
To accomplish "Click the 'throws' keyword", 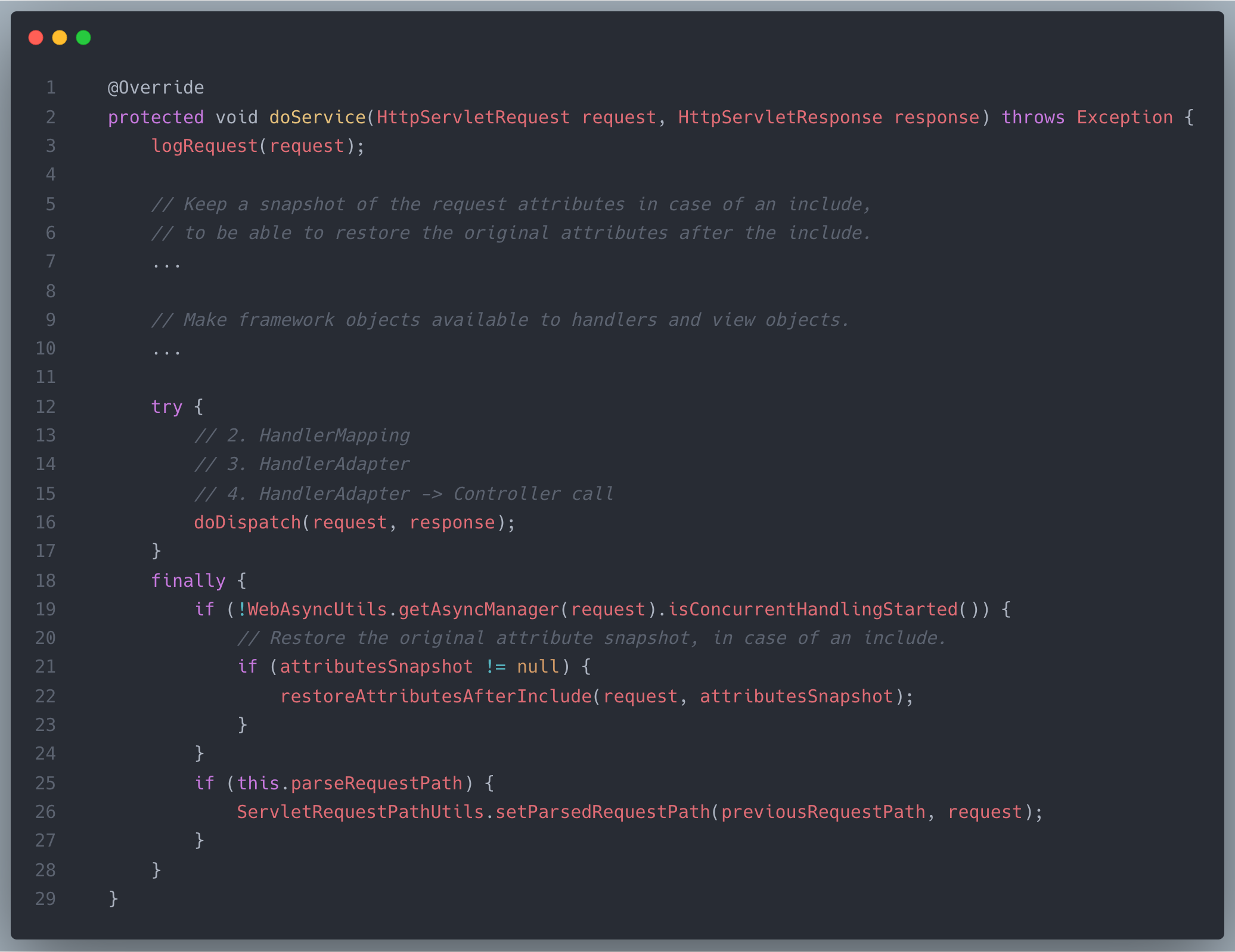I will click(x=1032, y=117).
